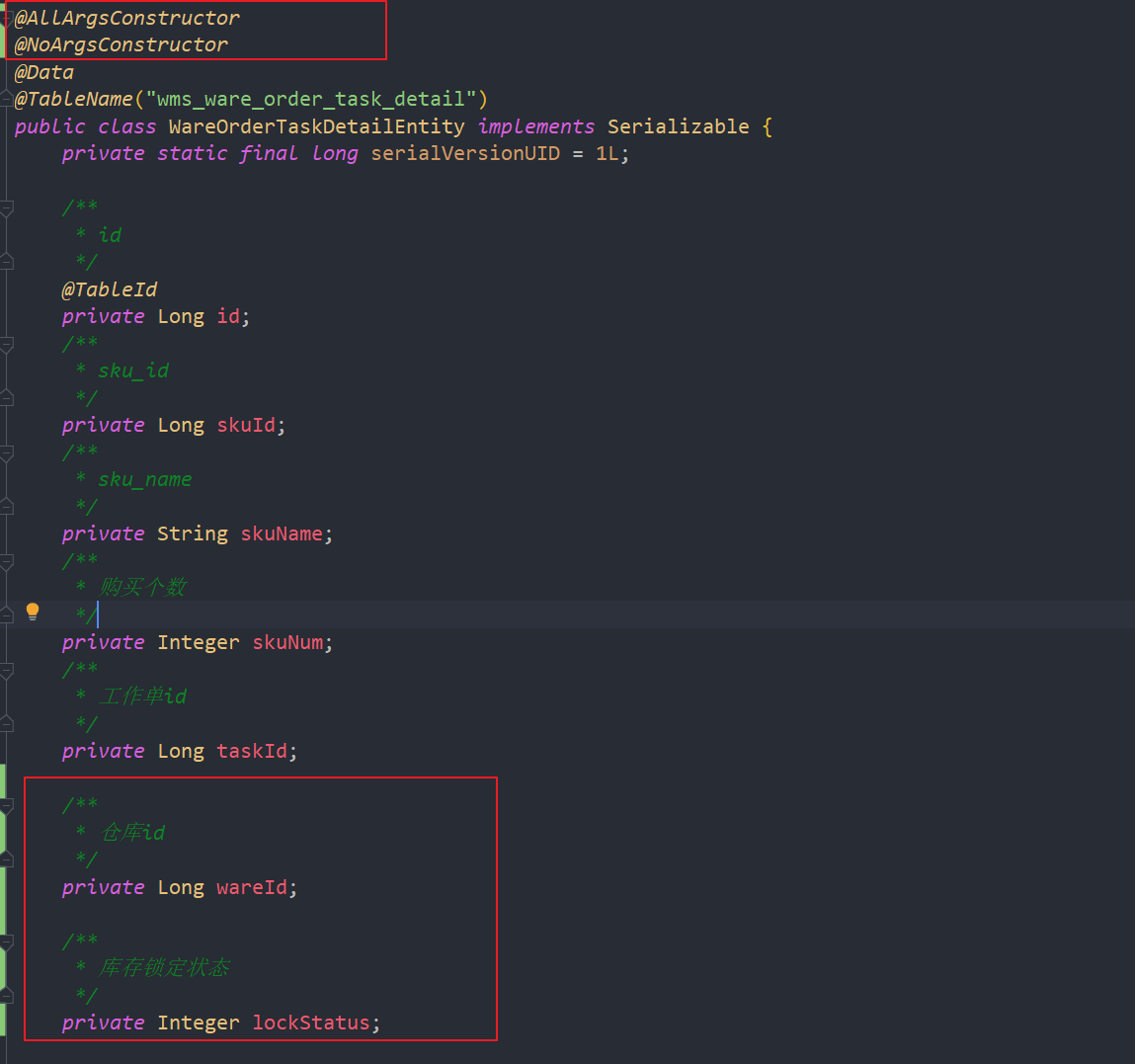Click the Long type before taskId

[x=181, y=752]
